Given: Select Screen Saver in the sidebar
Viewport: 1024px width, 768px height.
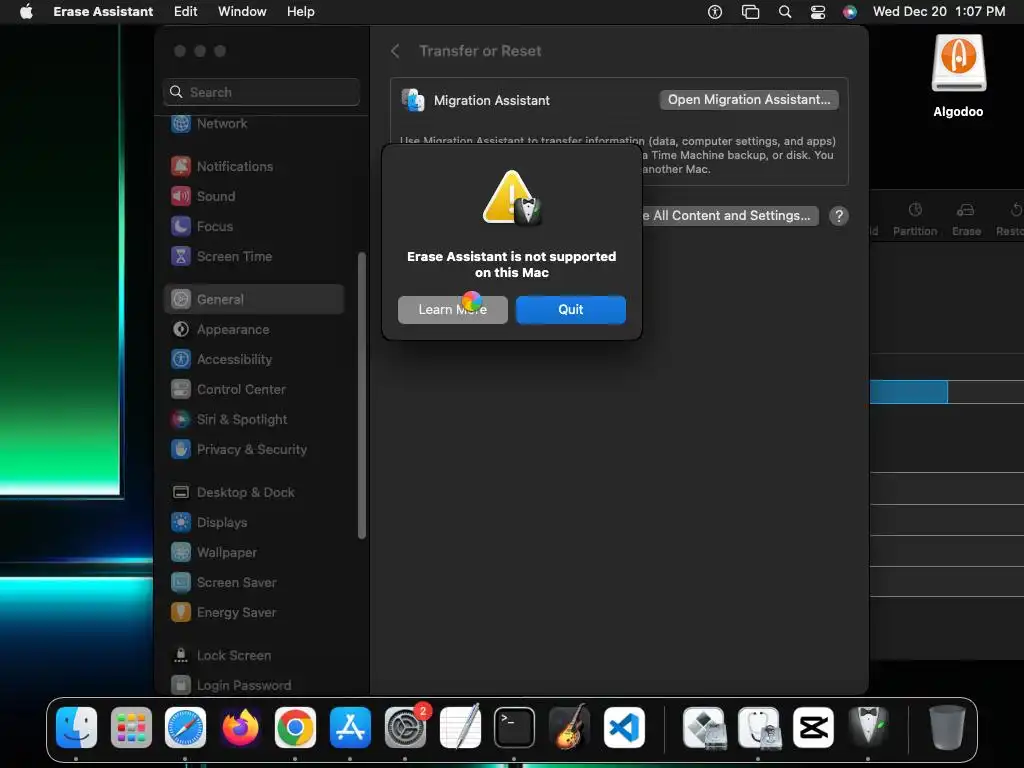Looking at the screenshot, I should (x=255, y=583).
